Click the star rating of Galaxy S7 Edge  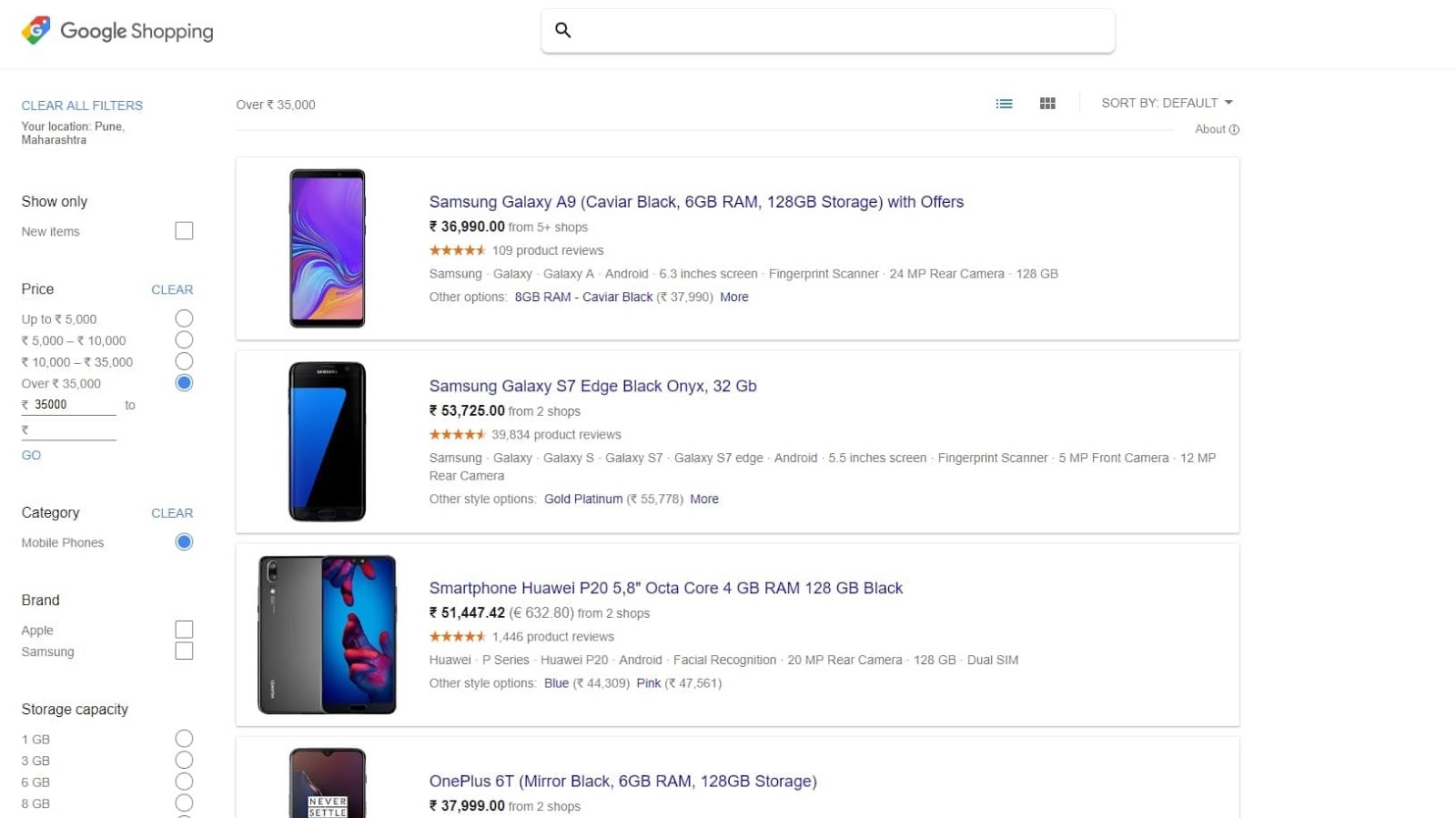[x=458, y=435]
